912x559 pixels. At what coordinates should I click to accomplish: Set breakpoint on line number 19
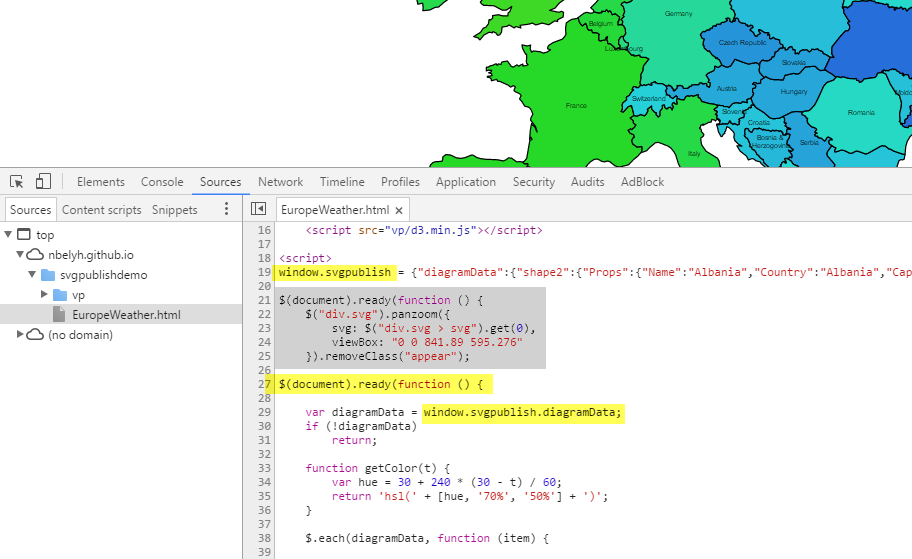coord(264,272)
